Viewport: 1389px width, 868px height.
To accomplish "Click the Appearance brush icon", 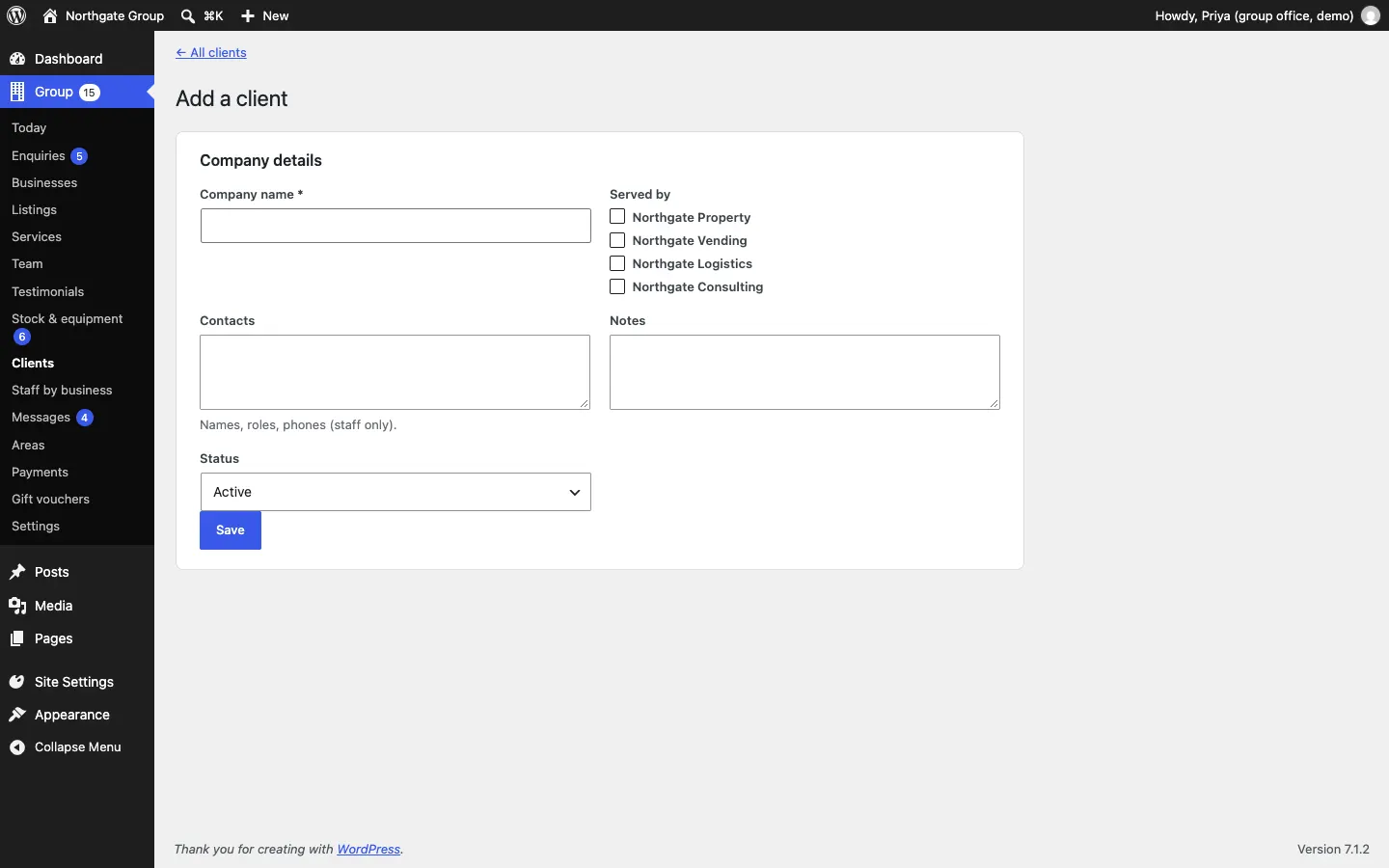I will coord(17,716).
